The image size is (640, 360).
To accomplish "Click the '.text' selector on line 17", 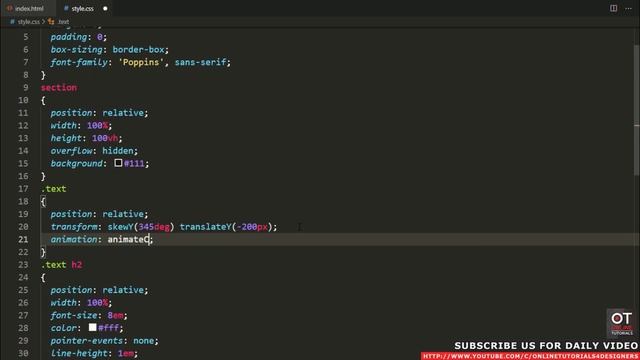I will (53, 189).
